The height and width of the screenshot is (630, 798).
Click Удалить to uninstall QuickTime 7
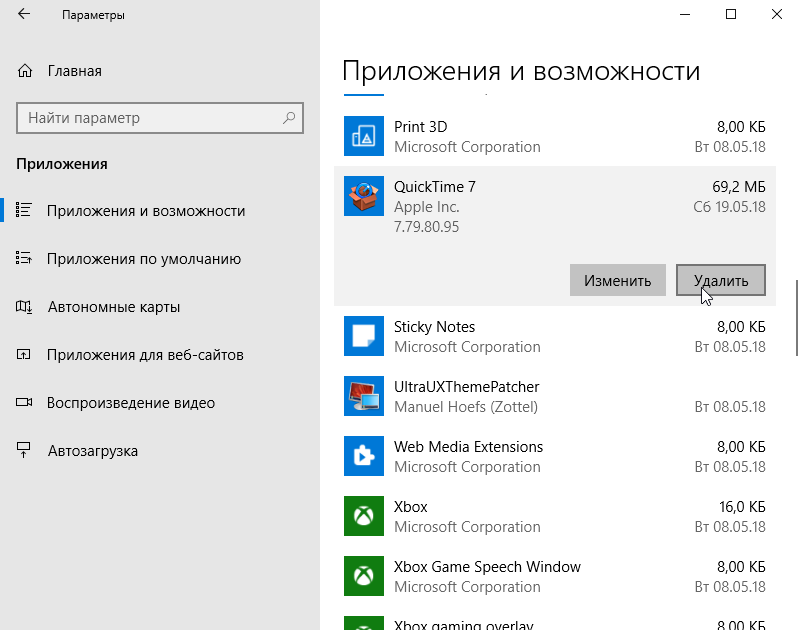pyautogui.click(x=721, y=280)
